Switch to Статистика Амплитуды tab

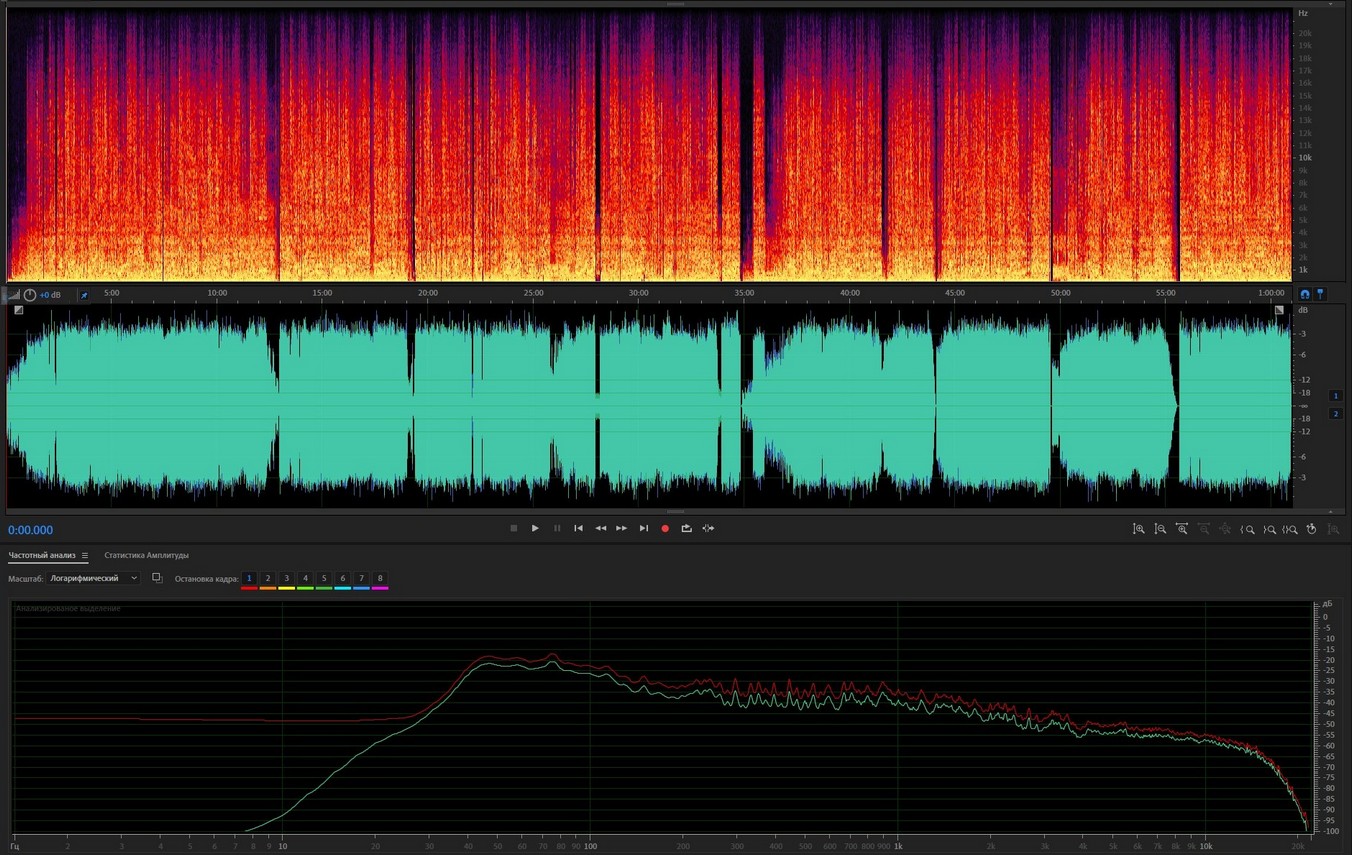146,555
